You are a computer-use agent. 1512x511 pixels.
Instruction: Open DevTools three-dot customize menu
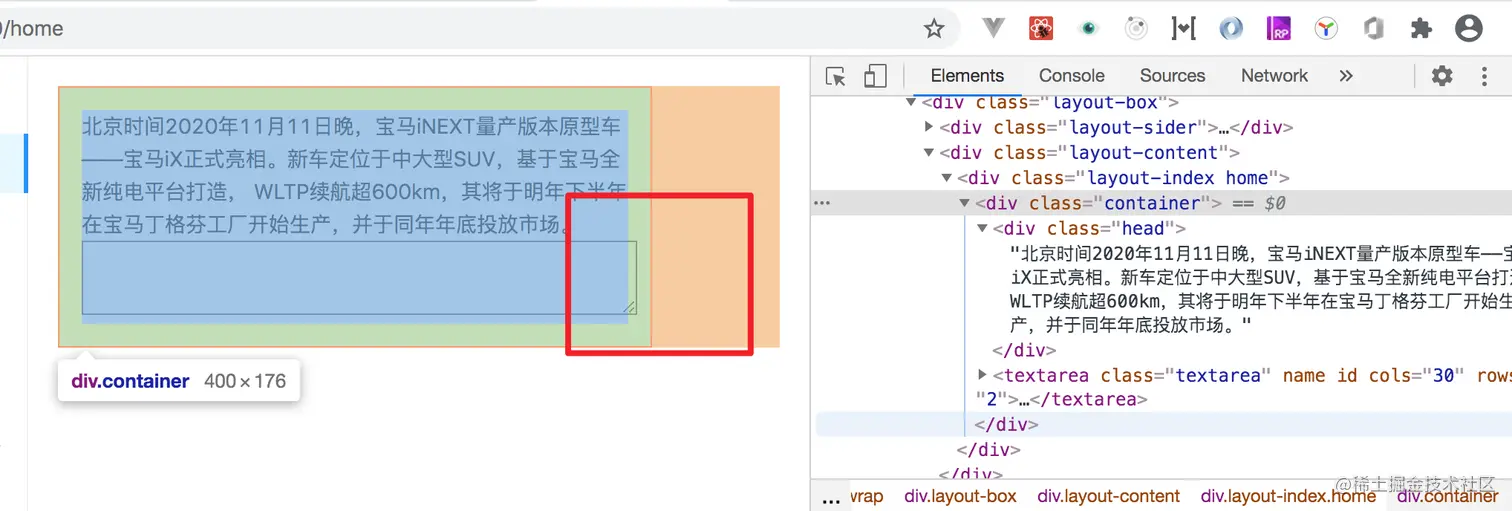pyautogui.click(x=1483, y=76)
